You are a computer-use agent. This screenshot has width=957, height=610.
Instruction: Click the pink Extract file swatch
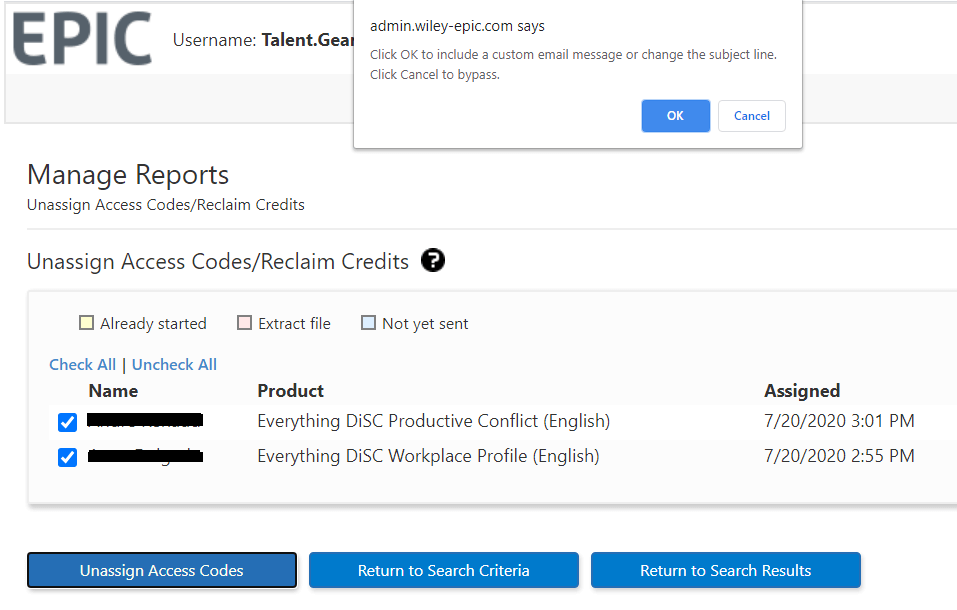(x=244, y=322)
